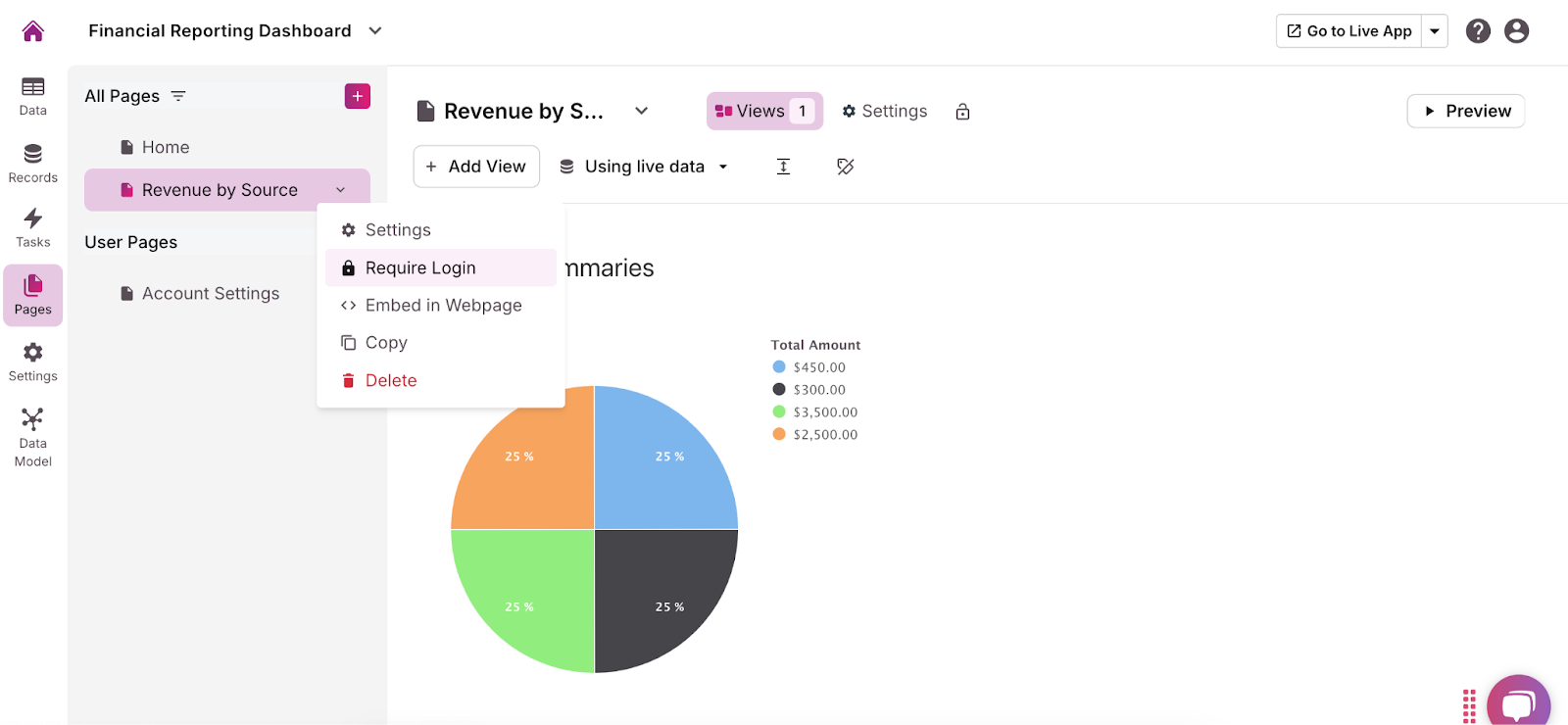
Task: Open the user account profile icon
Action: pos(1516,31)
